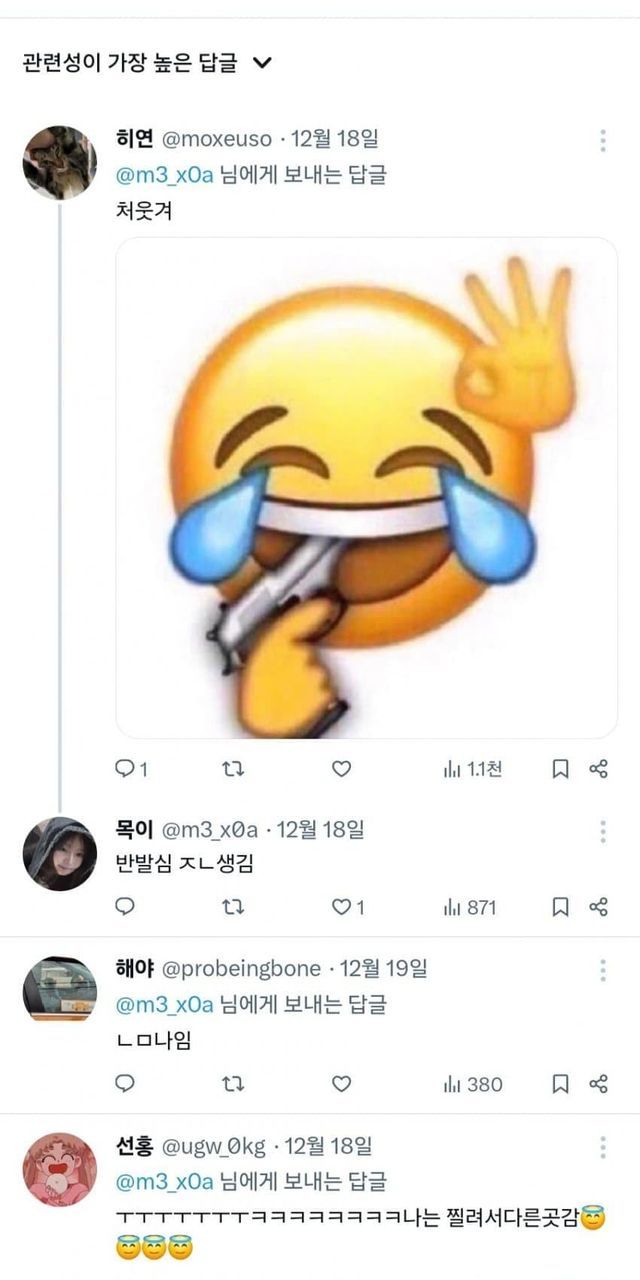
Task: Open 히연's profile picture
Action: point(59,162)
